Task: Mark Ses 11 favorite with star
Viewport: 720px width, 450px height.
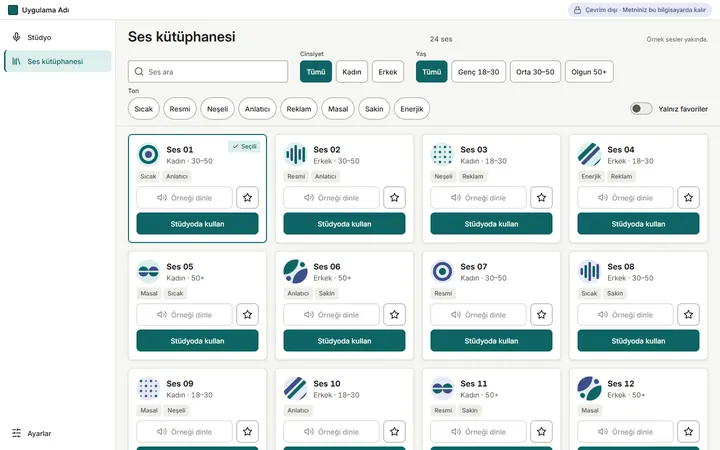Action: click(x=541, y=432)
